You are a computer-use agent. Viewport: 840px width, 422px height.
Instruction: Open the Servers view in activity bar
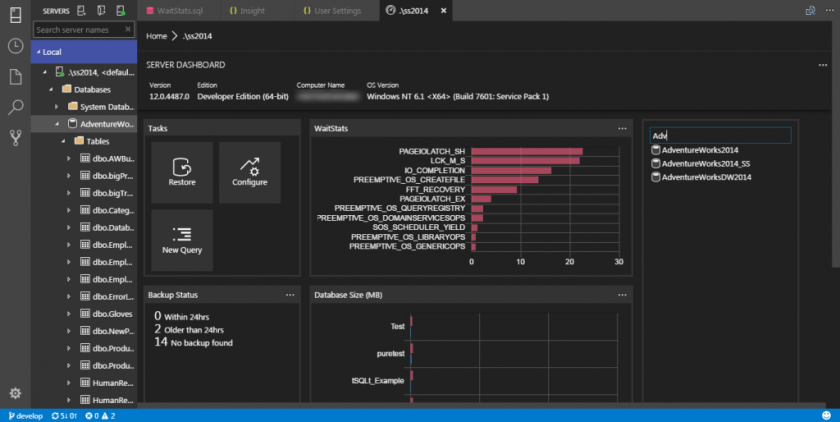coord(16,14)
